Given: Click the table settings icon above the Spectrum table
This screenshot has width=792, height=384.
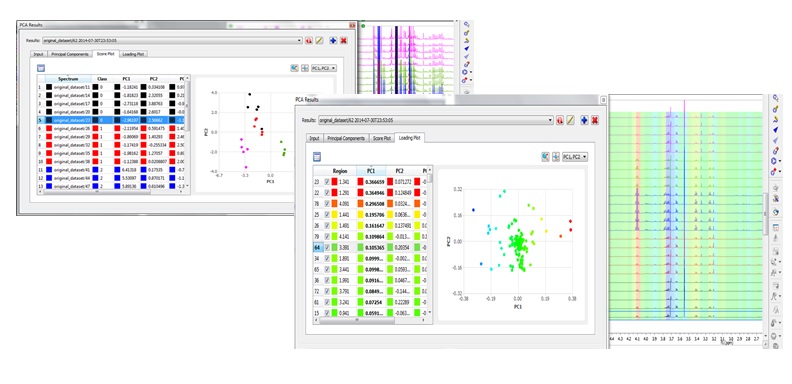Looking at the screenshot, I should (x=41, y=68).
